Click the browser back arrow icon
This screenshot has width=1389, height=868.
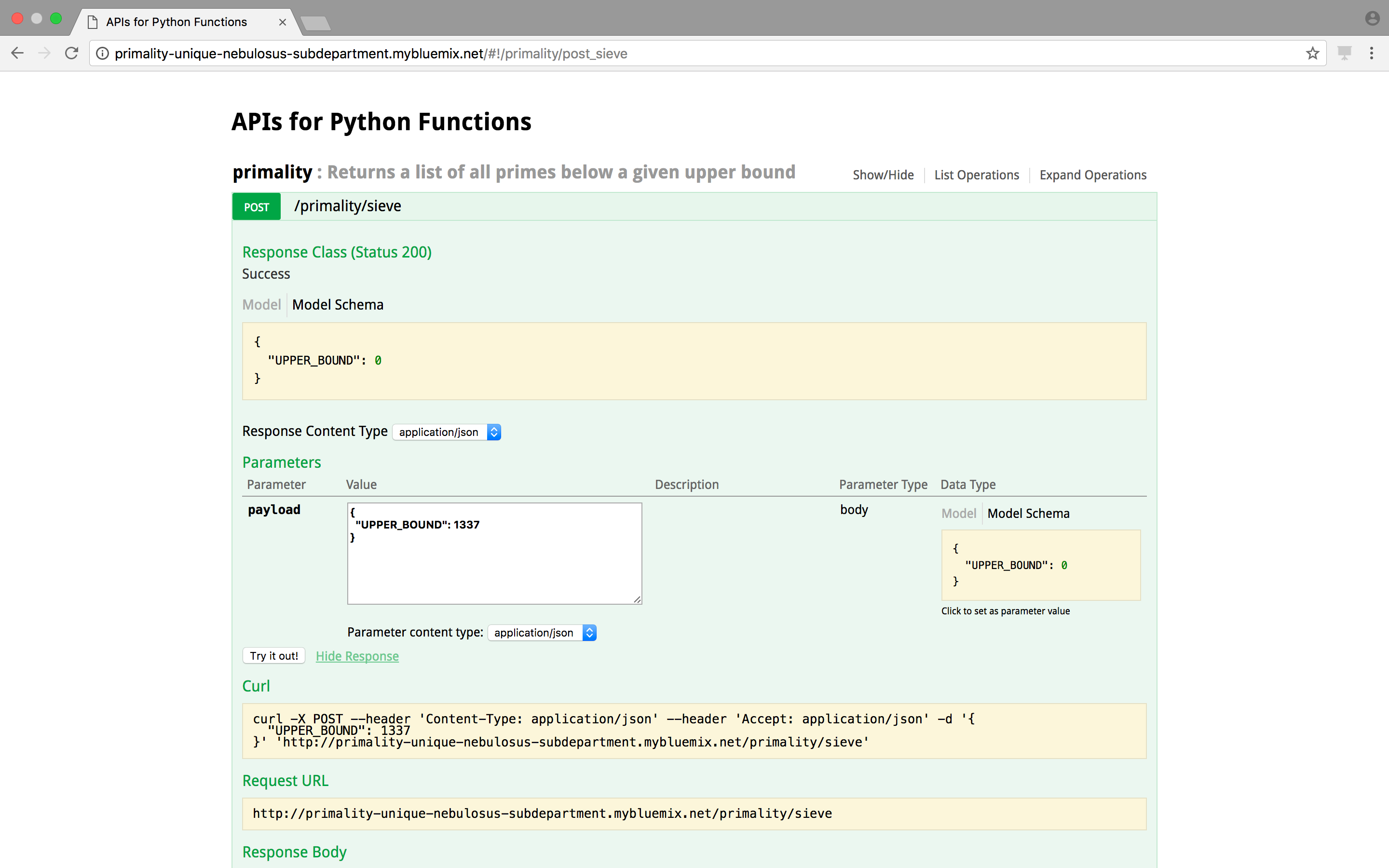point(17,54)
